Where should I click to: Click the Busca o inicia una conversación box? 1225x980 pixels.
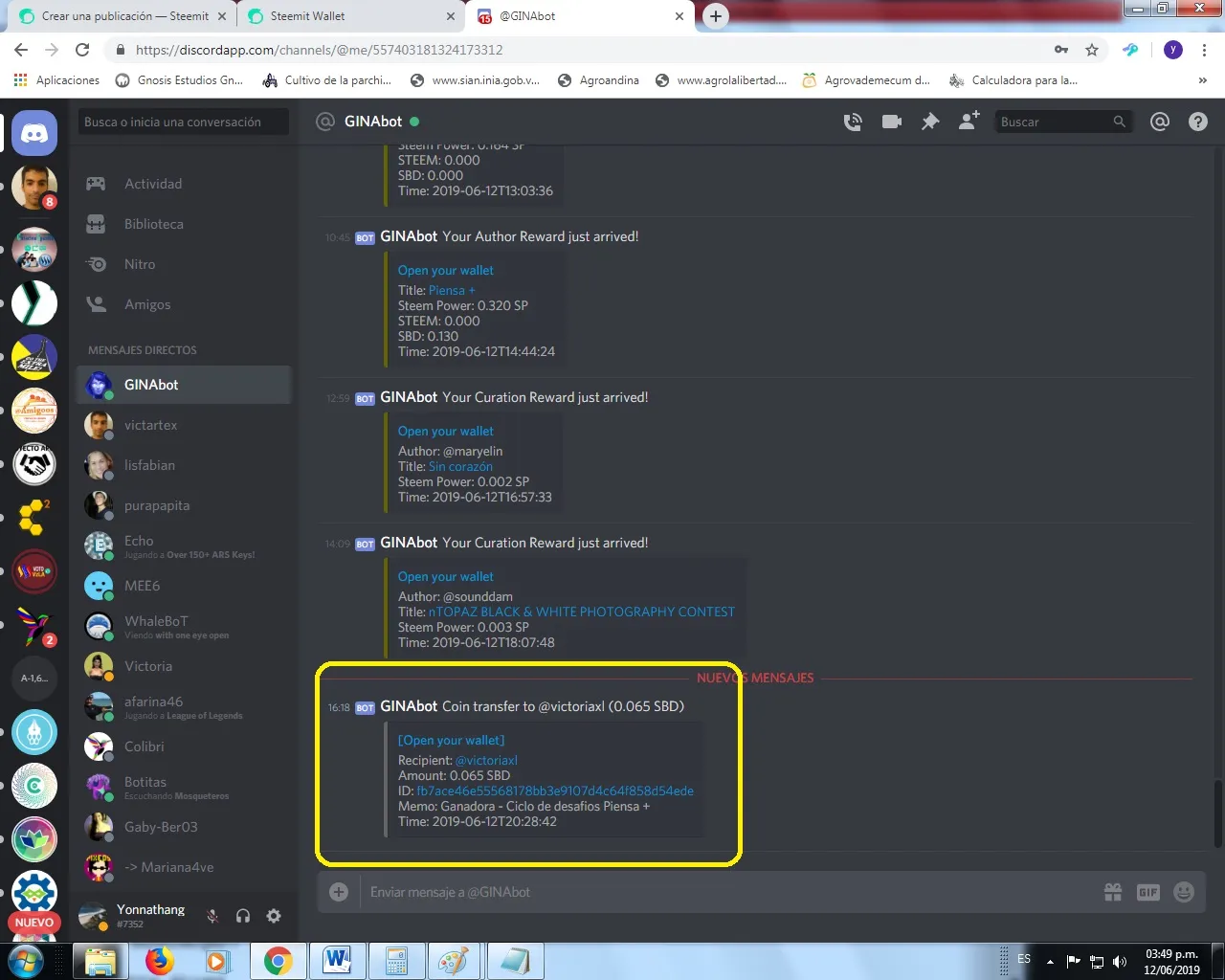[183, 122]
